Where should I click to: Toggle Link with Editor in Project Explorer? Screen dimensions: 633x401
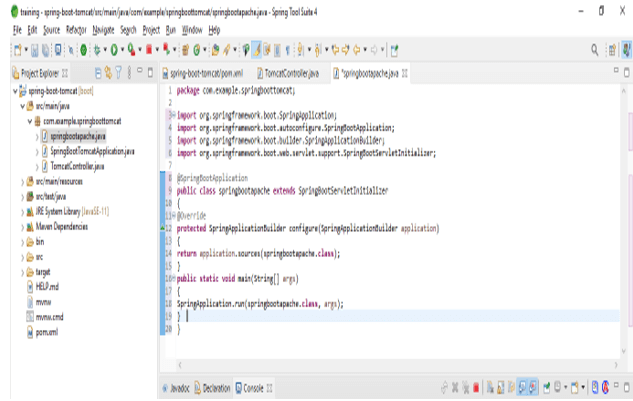click(105, 74)
